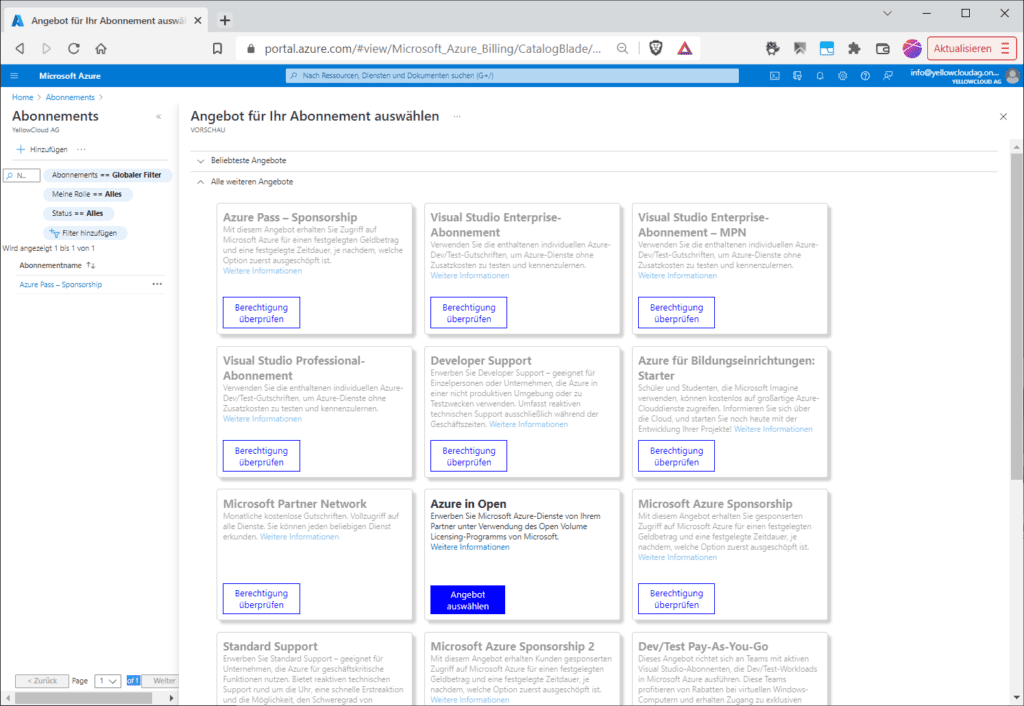The image size is (1024, 706).
Task: Open Weitere Informationen under Azure in Open
Action: pos(470,547)
